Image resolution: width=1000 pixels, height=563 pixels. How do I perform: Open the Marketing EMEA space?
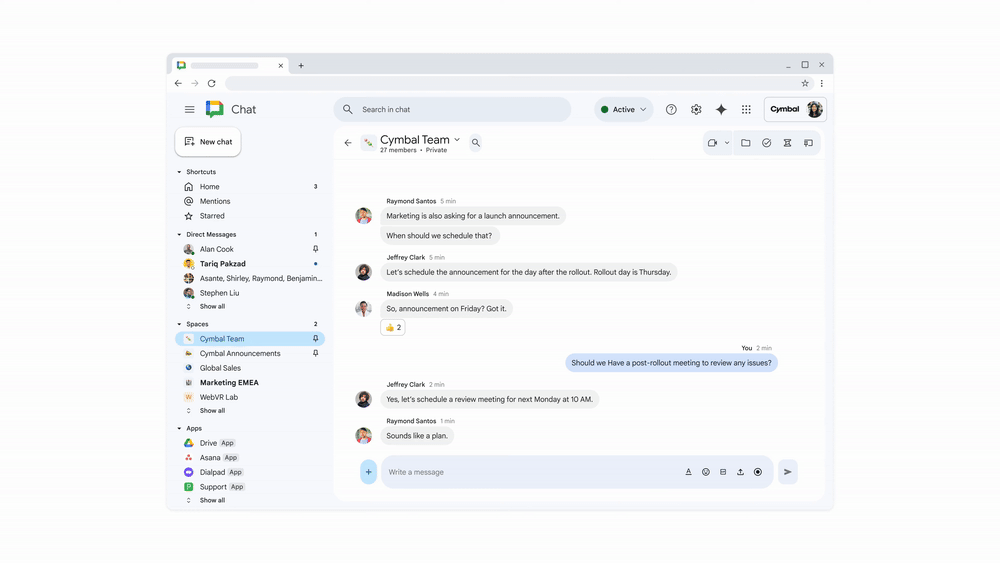coord(229,382)
